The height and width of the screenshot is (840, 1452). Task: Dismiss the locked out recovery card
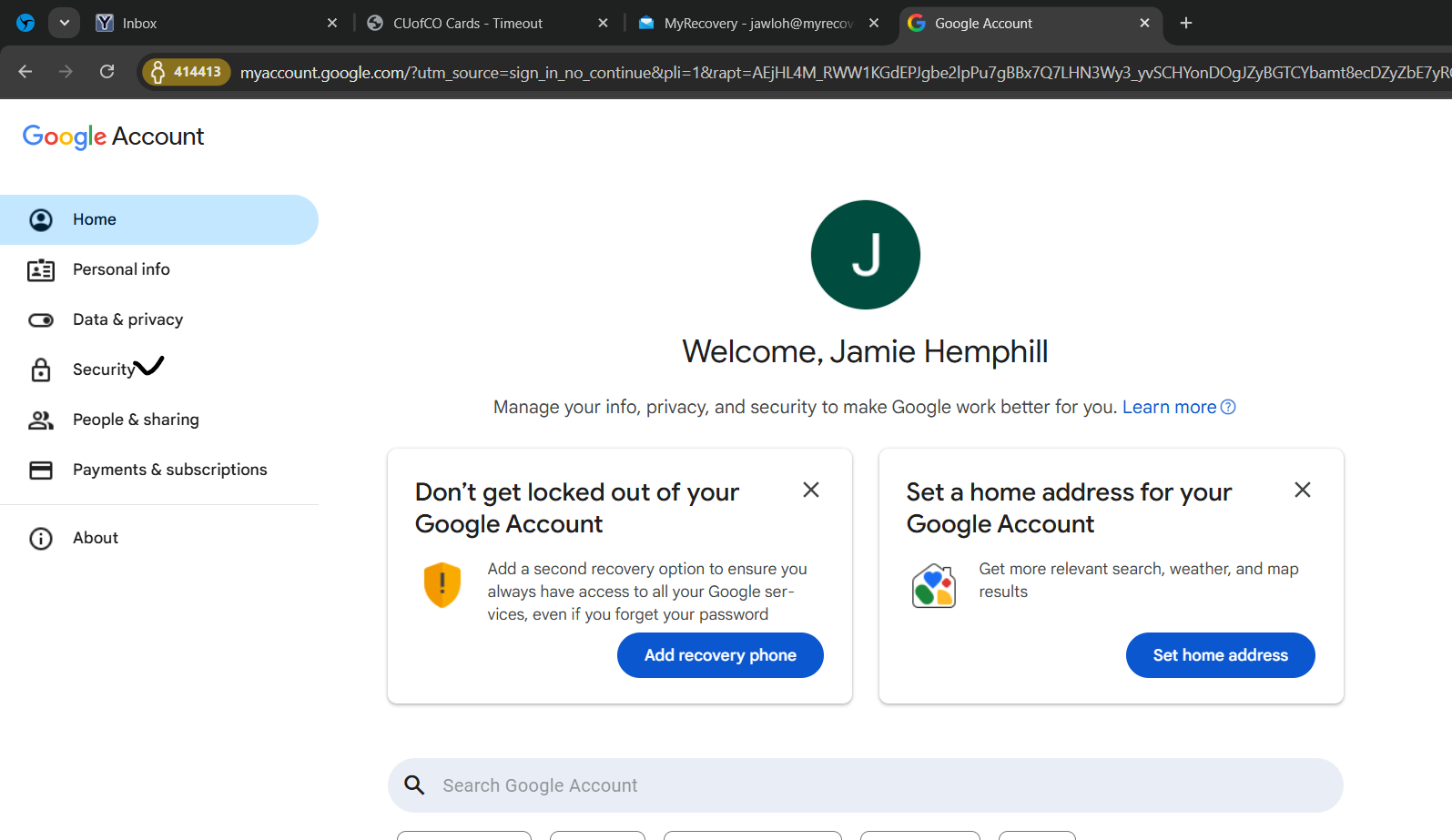click(x=811, y=491)
